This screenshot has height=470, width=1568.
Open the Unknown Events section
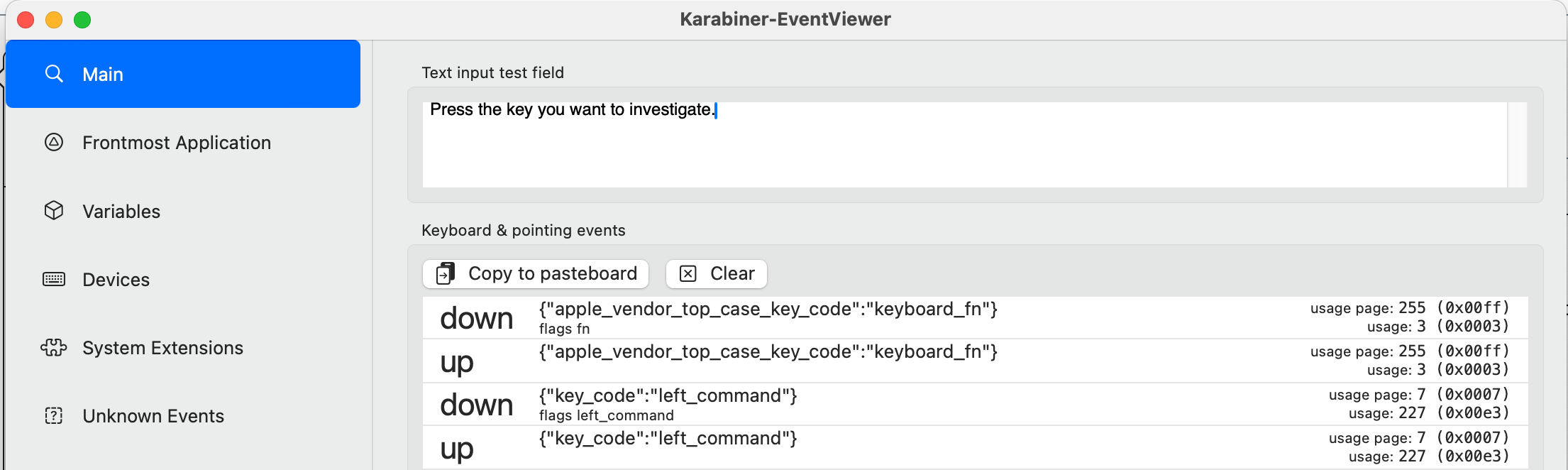point(153,416)
